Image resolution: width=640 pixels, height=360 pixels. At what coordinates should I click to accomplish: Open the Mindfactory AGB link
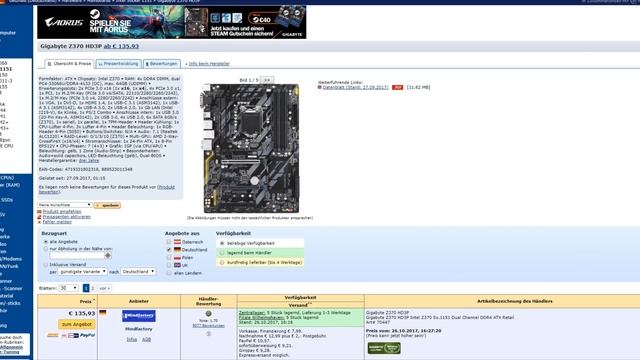point(146,340)
